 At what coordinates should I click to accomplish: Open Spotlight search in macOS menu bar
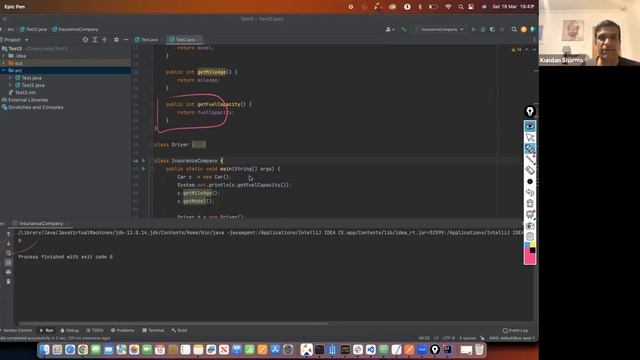point(460,7)
